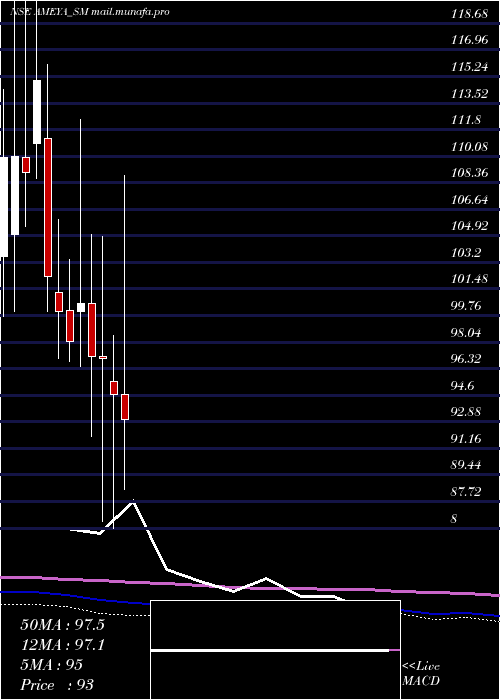Screen dimensions: 500x700
Task: Click the white MACD line peak near 87.72
Action: click(x=133, y=503)
